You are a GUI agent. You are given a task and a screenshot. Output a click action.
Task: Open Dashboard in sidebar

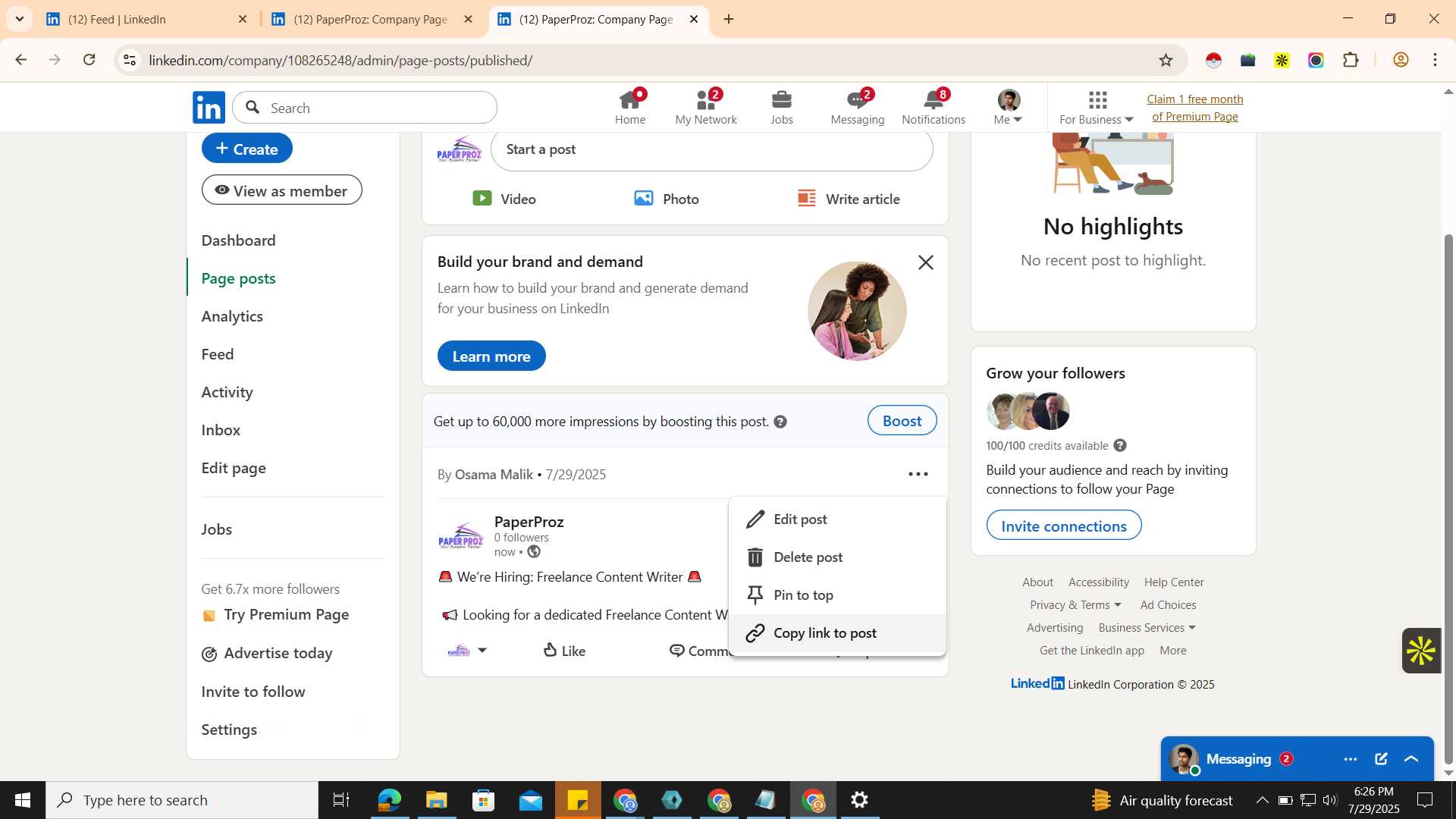pyautogui.click(x=238, y=240)
